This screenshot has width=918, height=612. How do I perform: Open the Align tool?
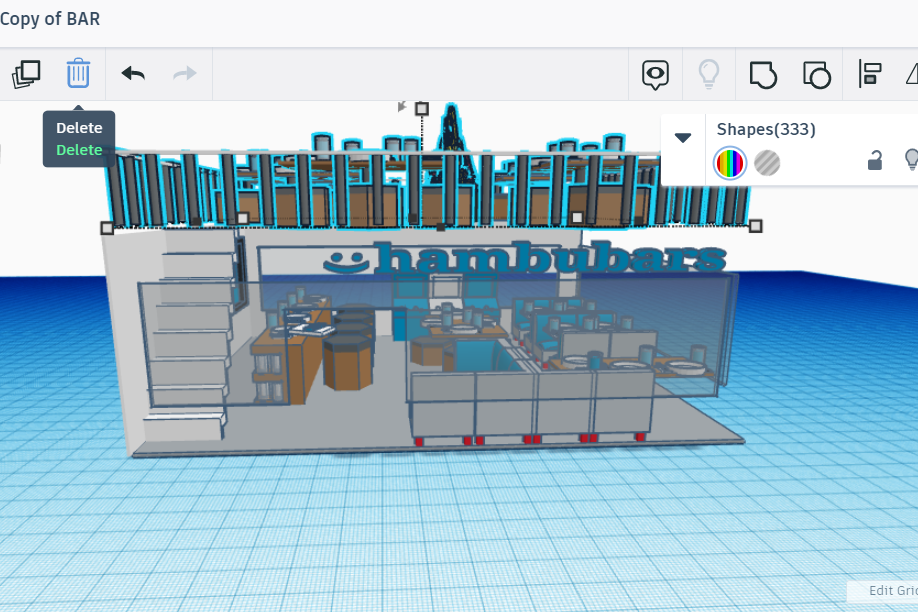point(870,74)
